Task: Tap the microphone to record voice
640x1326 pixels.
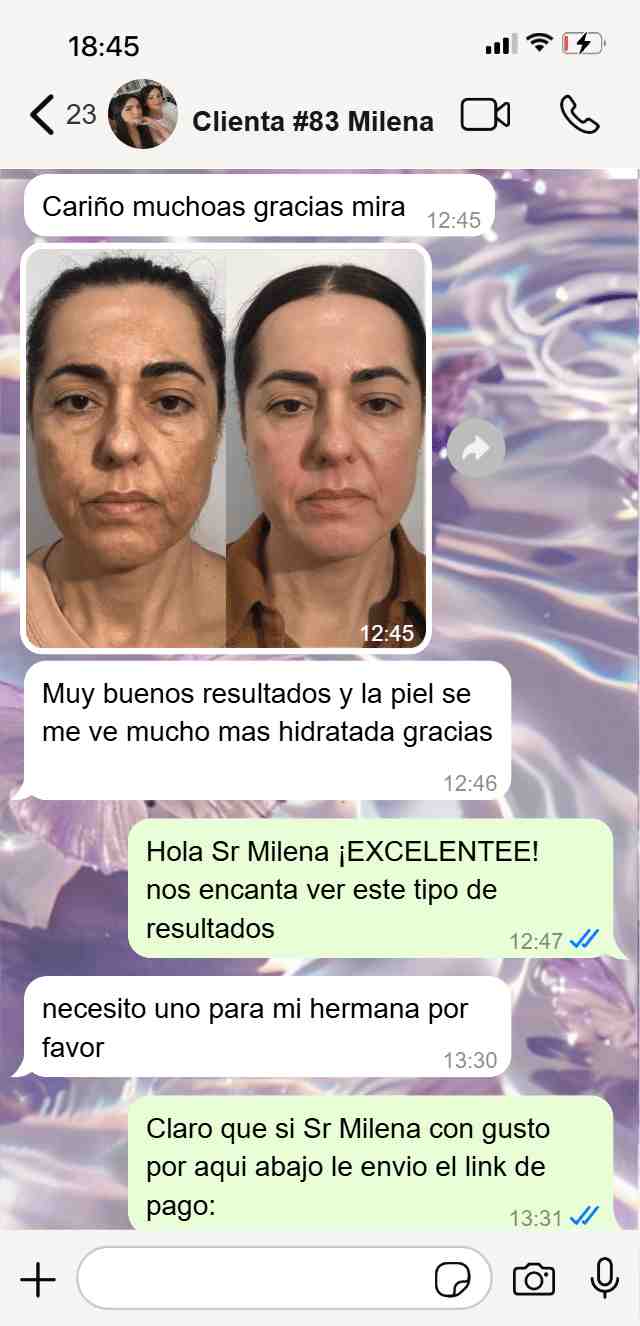Action: [604, 1278]
